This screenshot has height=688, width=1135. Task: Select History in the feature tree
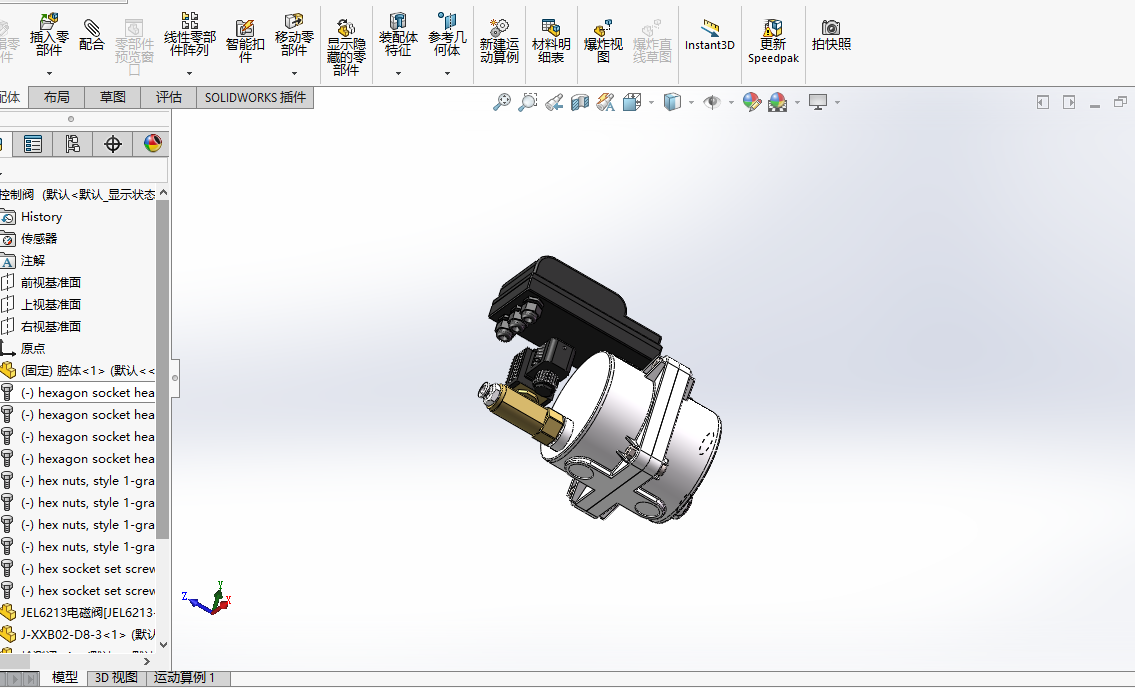coord(41,217)
